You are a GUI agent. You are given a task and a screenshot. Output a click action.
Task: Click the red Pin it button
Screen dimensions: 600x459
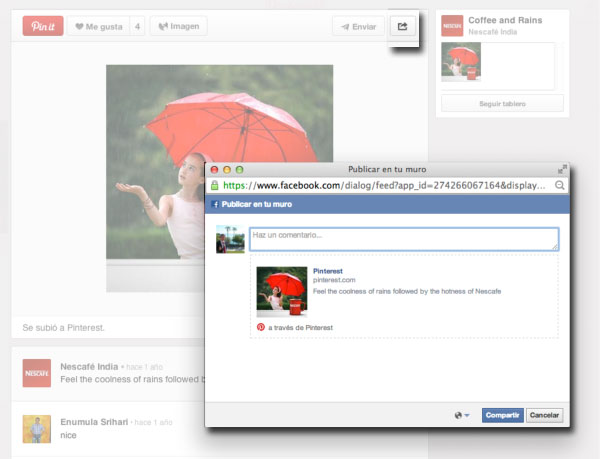pos(43,26)
